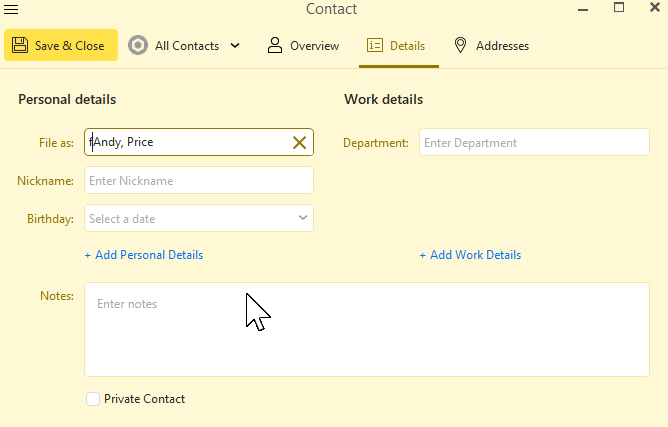This screenshot has width=668, height=427.
Task: Click the floppy disk save icon
Action: 20,45
